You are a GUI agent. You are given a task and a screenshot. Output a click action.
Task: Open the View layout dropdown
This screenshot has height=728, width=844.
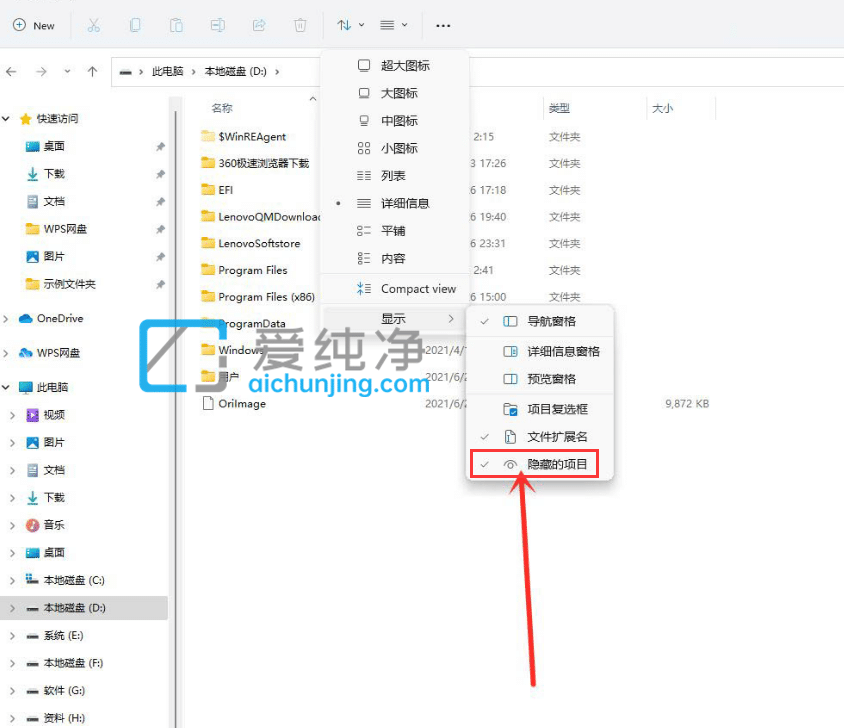(393, 25)
